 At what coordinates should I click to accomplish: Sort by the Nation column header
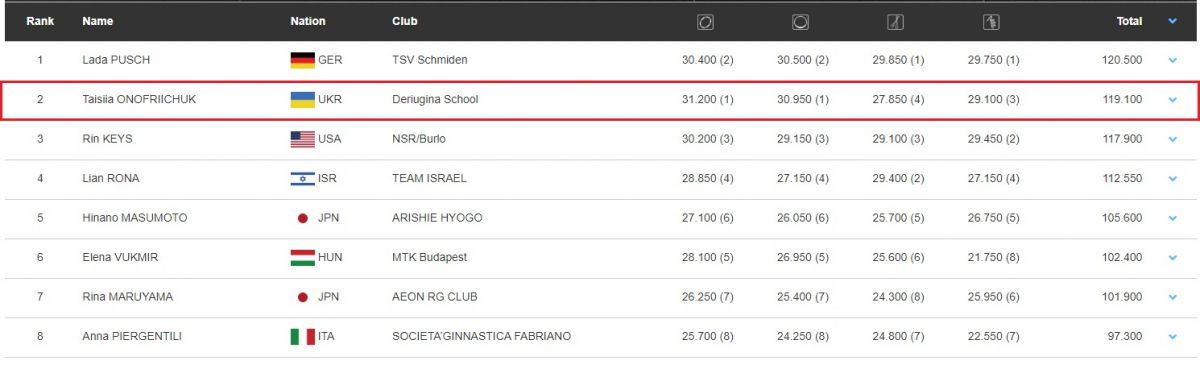(308, 20)
